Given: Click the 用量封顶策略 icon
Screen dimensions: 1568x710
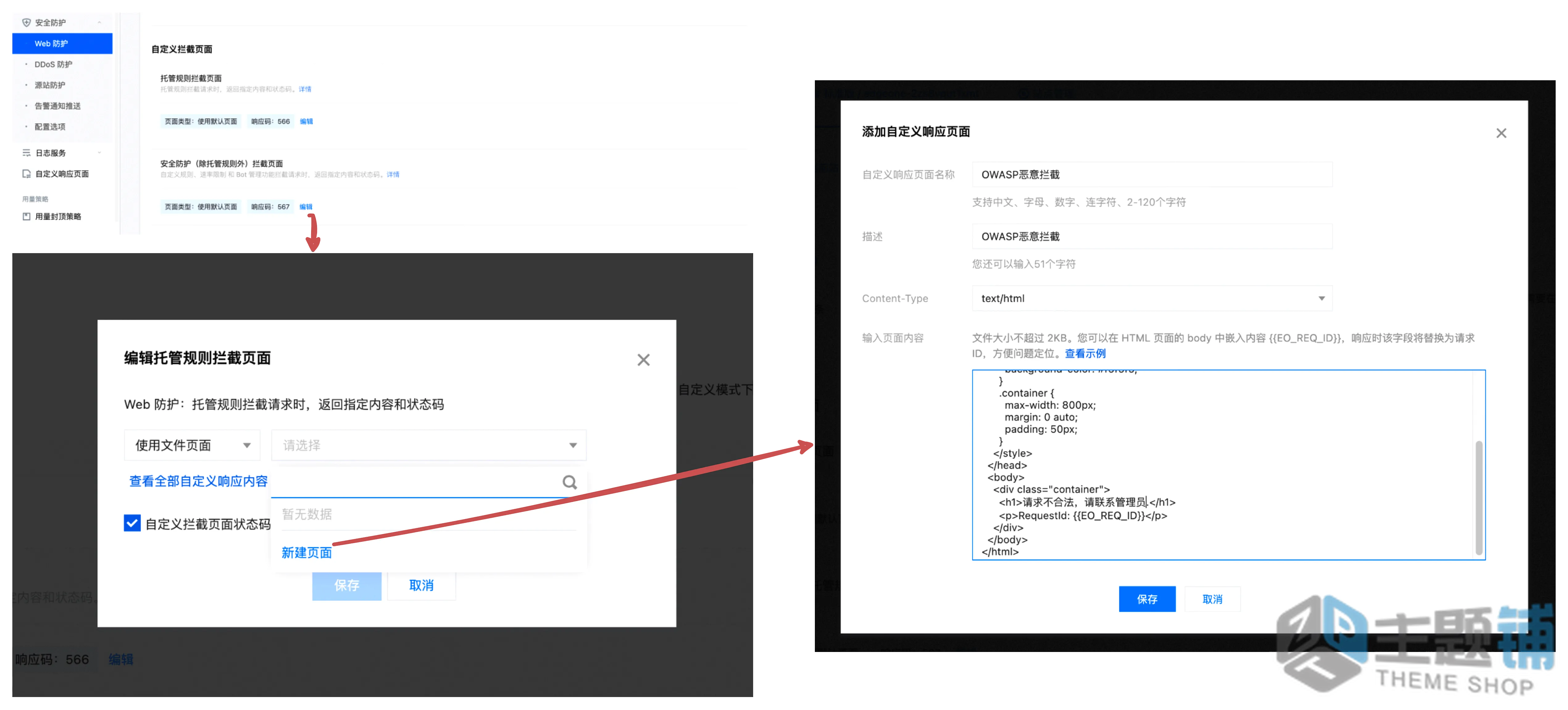Looking at the screenshot, I should [x=26, y=216].
